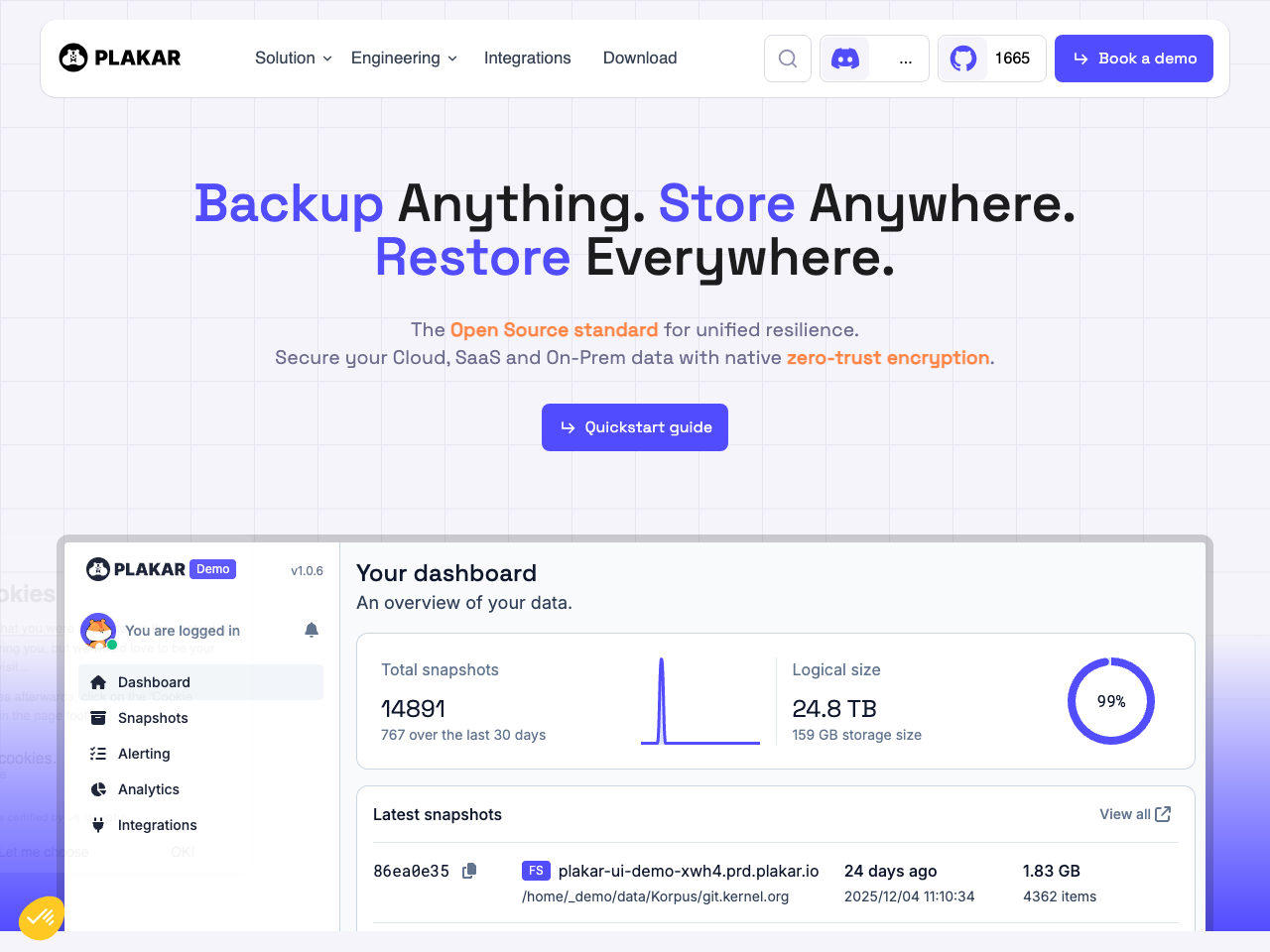Screen dimensions: 1270x952
Task: Select Dashboard in the sidebar
Action: [x=154, y=682]
